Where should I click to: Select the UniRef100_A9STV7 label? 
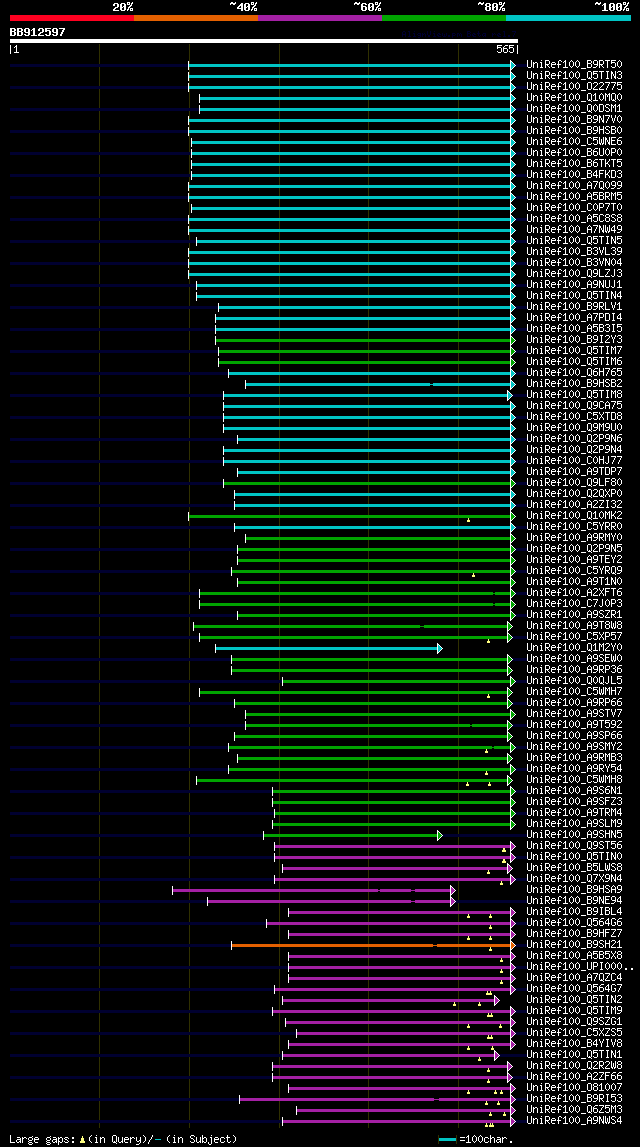[574, 714]
